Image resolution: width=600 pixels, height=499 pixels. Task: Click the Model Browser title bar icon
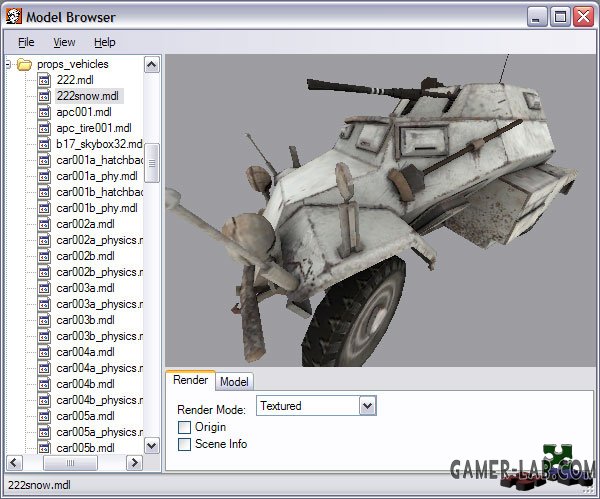[x=14, y=16]
